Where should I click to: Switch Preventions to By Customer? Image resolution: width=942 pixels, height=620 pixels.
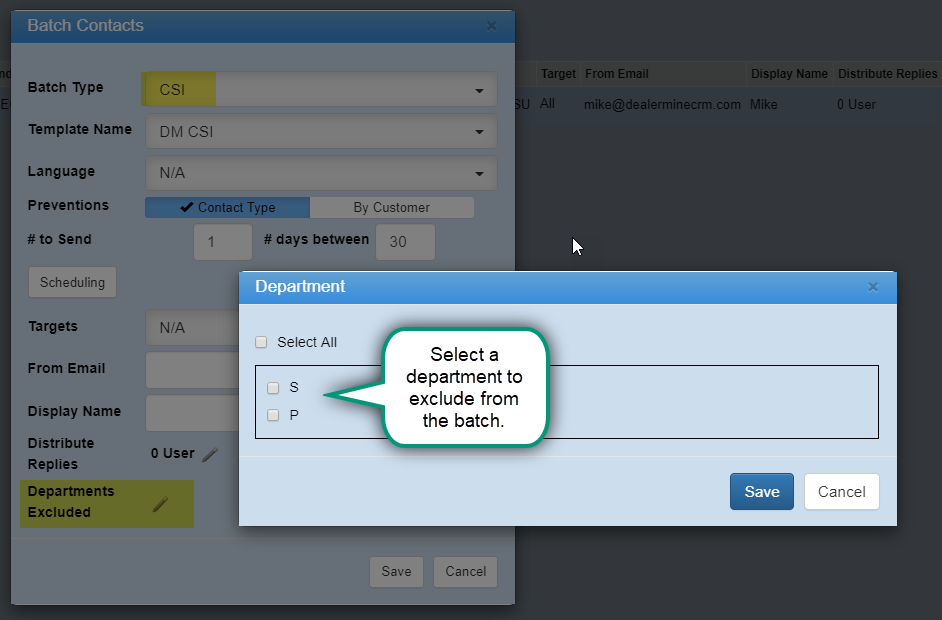click(x=391, y=208)
